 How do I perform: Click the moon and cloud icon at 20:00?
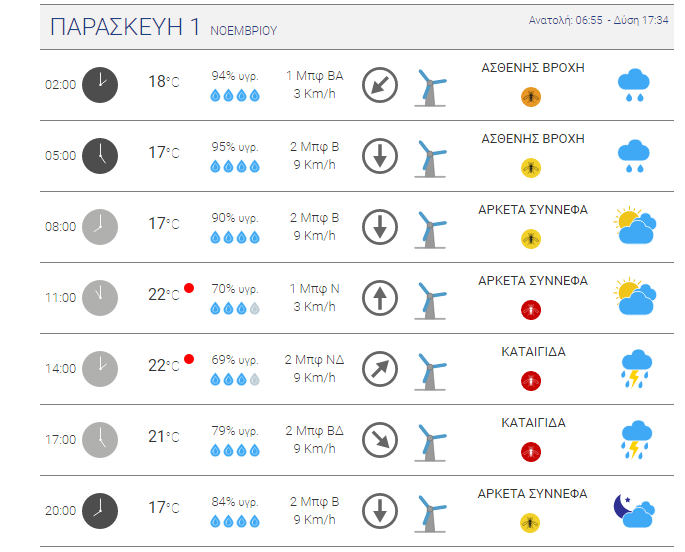[x=634, y=510]
